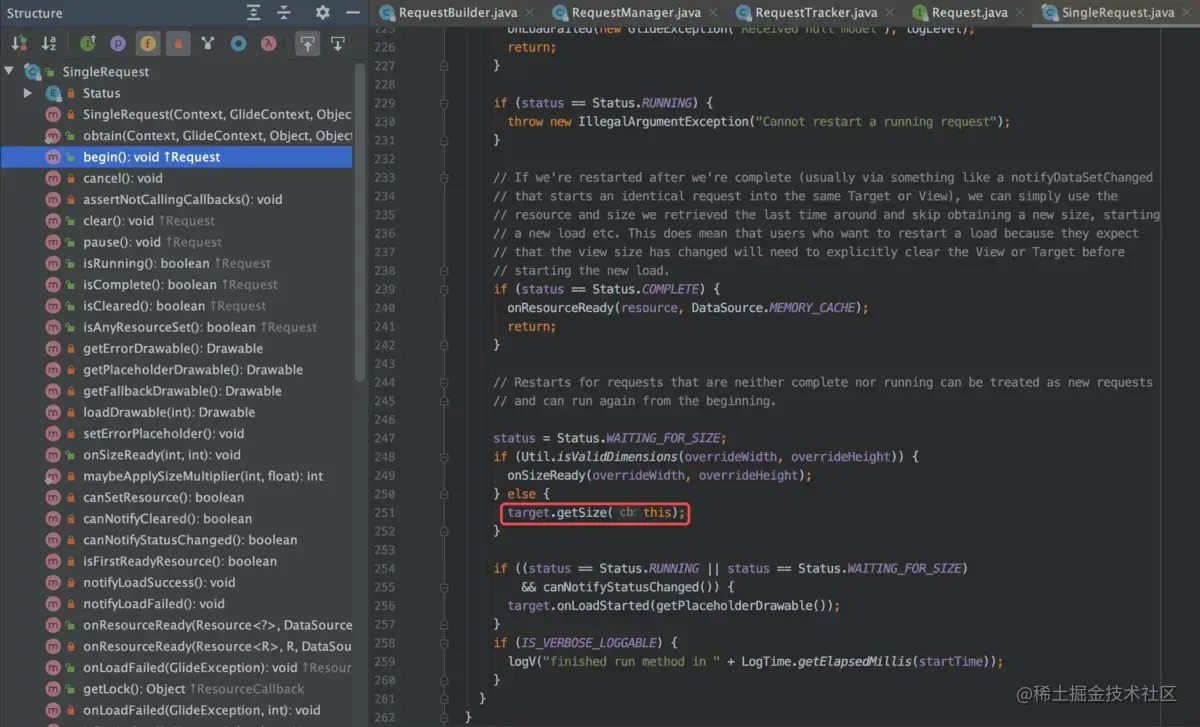Hide the Structure tool window
This screenshot has width=1200, height=727.
pos(352,13)
